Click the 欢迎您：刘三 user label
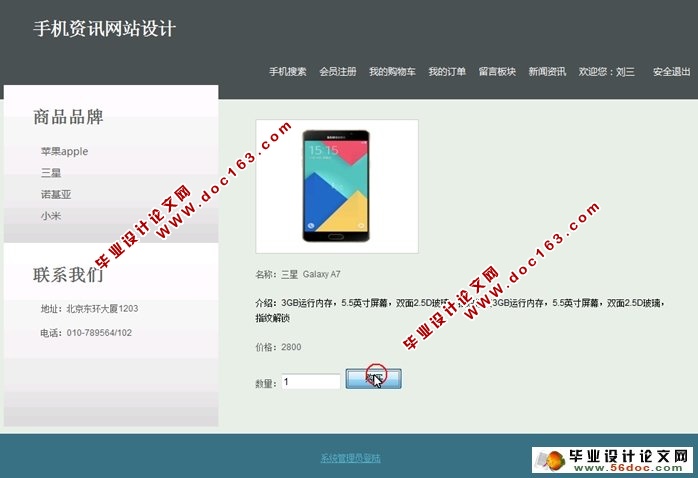 (x=607, y=72)
